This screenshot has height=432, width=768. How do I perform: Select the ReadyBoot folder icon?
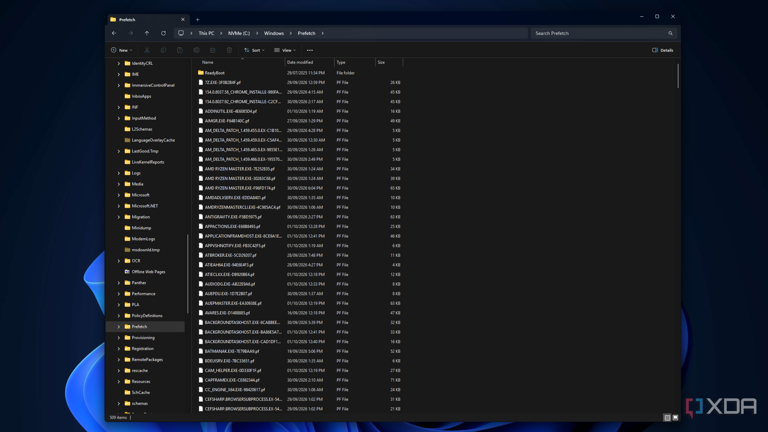[x=201, y=72]
